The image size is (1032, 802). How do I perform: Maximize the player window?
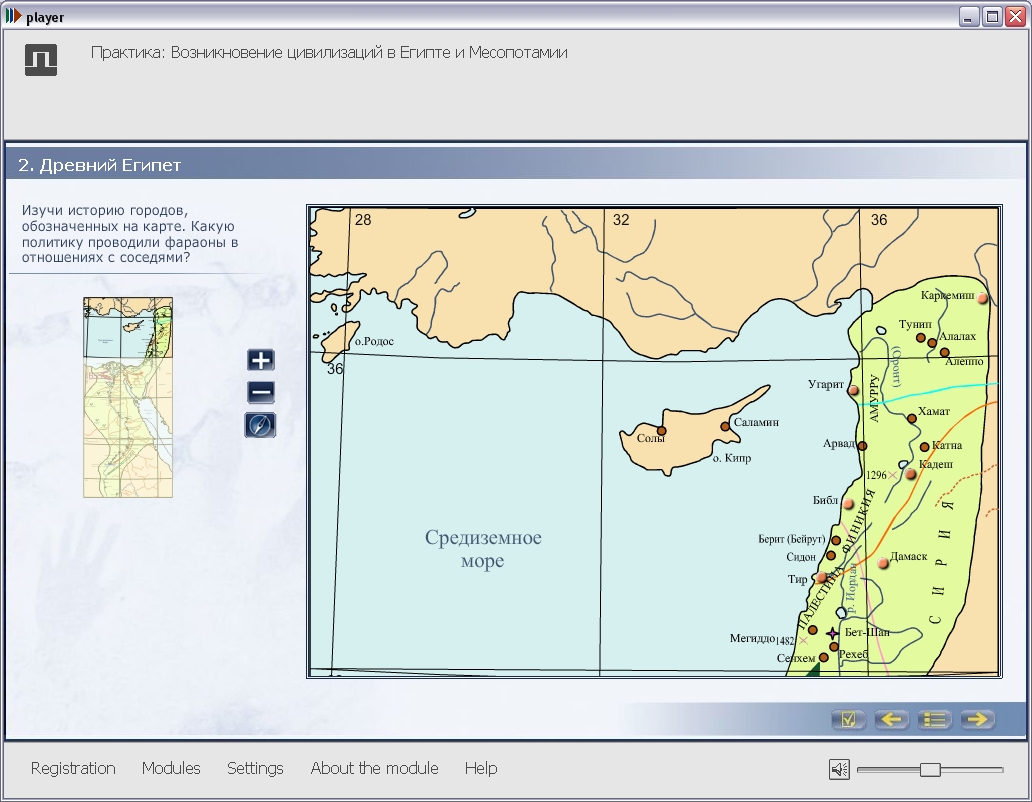pyautogui.click(x=992, y=16)
